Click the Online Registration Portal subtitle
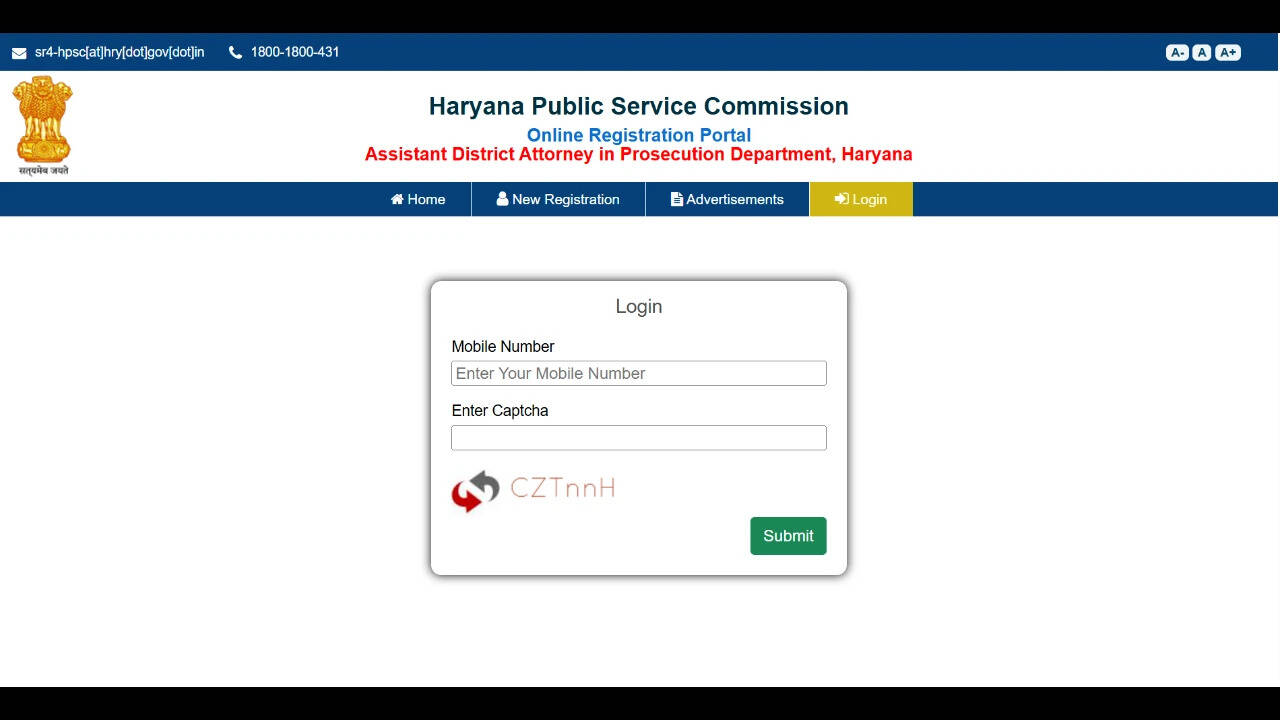This screenshot has height=720, width=1280. point(639,135)
